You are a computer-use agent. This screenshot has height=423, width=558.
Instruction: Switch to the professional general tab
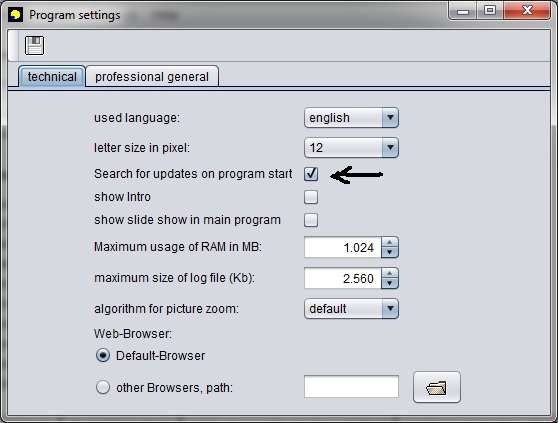[x=152, y=76]
